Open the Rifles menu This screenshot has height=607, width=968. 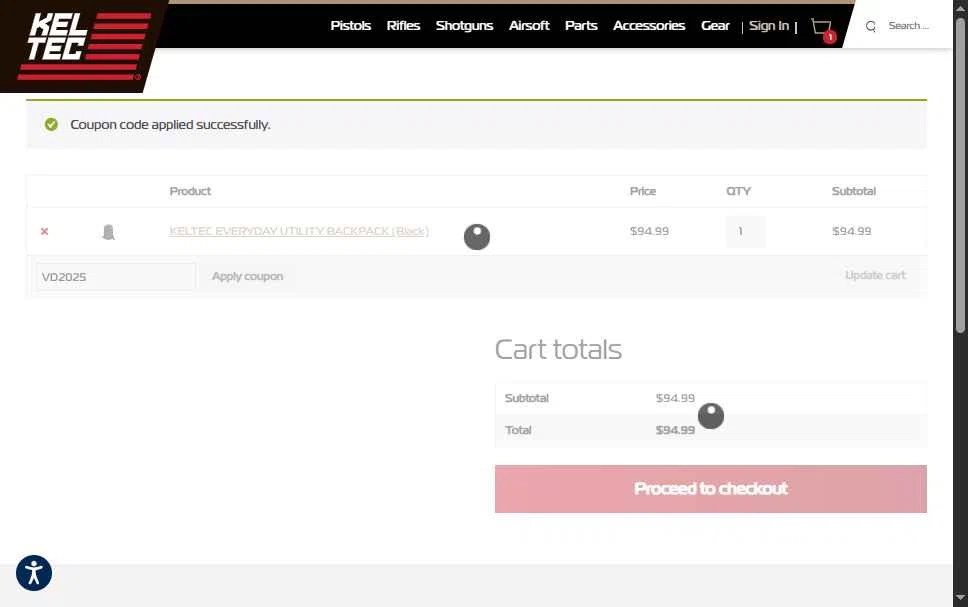[x=403, y=25]
